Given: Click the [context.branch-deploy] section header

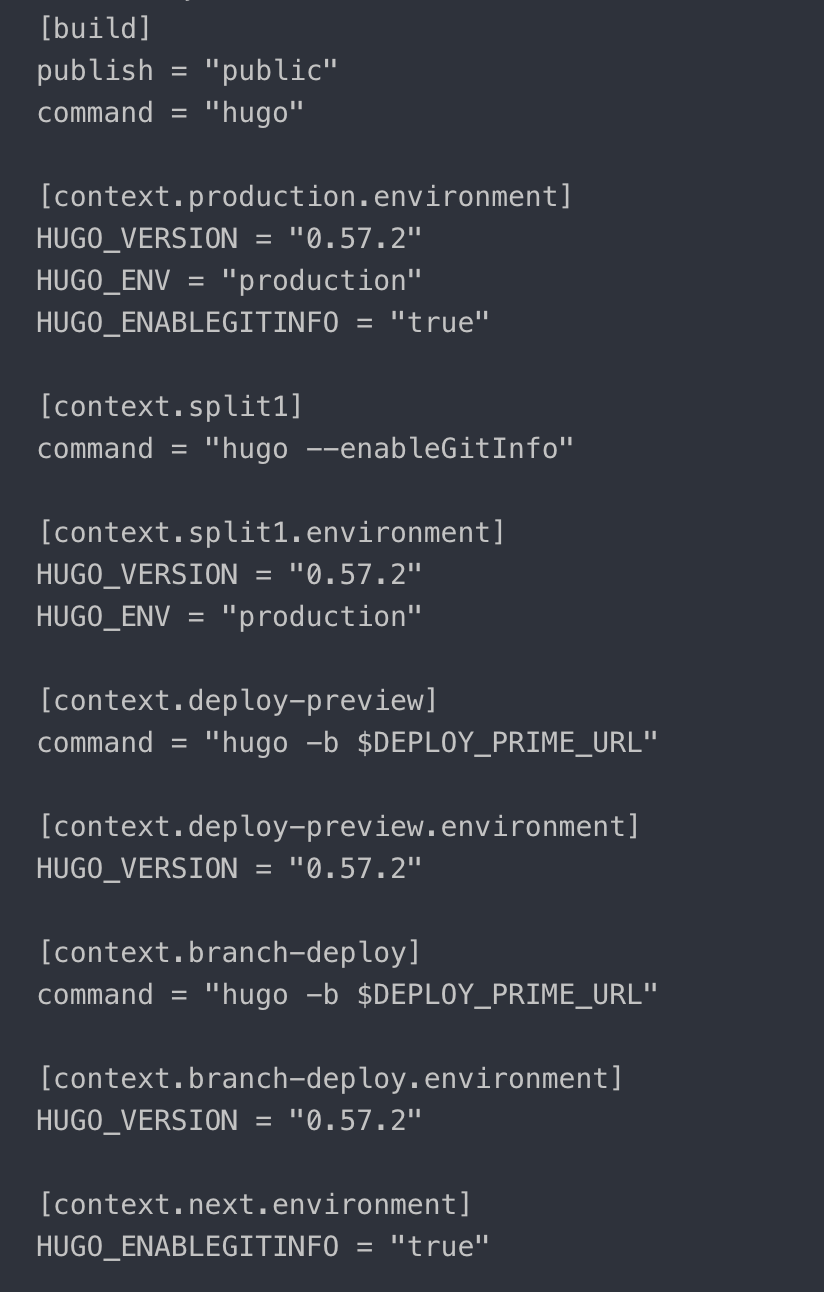Looking at the screenshot, I should [229, 952].
